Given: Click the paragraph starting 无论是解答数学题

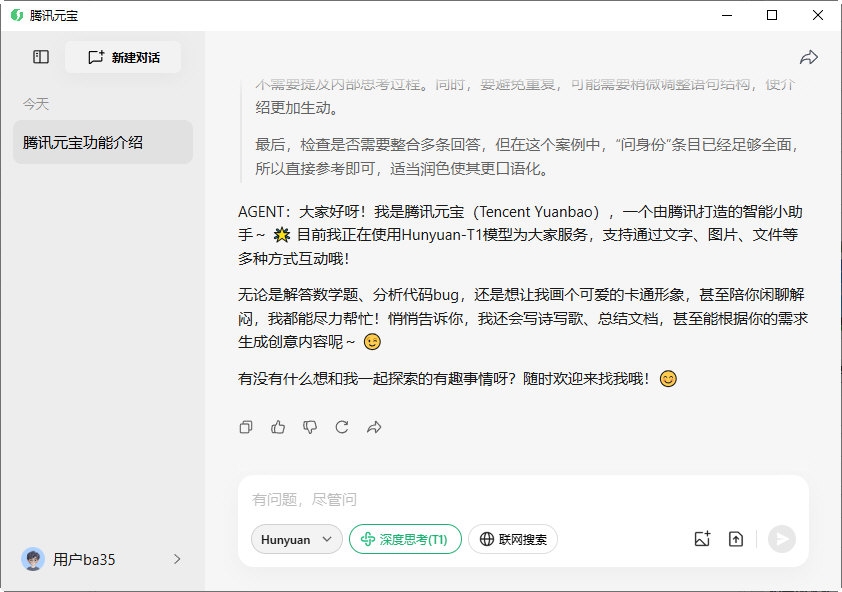Looking at the screenshot, I should click(x=523, y=318).
